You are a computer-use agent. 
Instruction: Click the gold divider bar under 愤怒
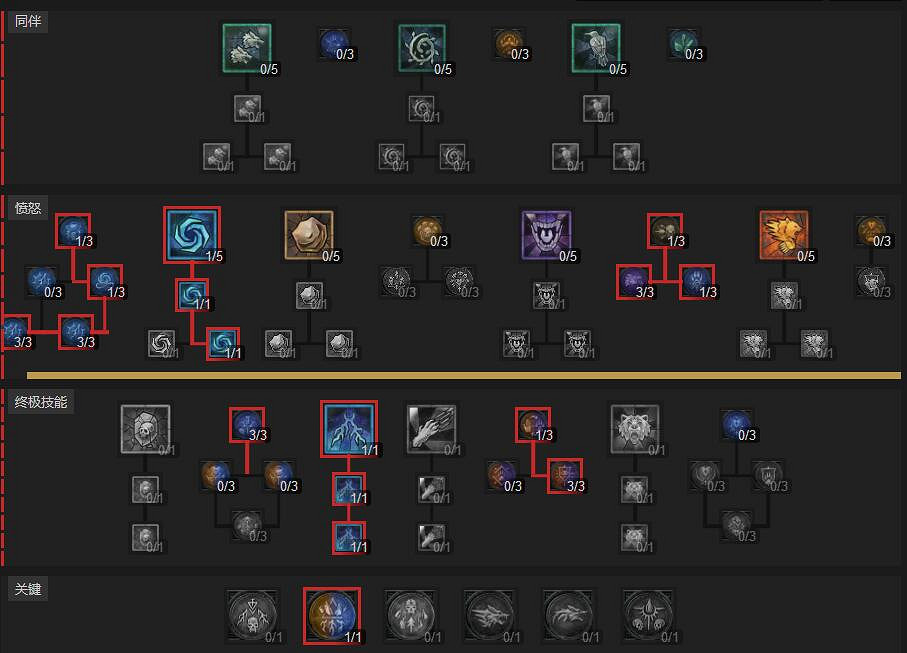(x=464, y=375)
